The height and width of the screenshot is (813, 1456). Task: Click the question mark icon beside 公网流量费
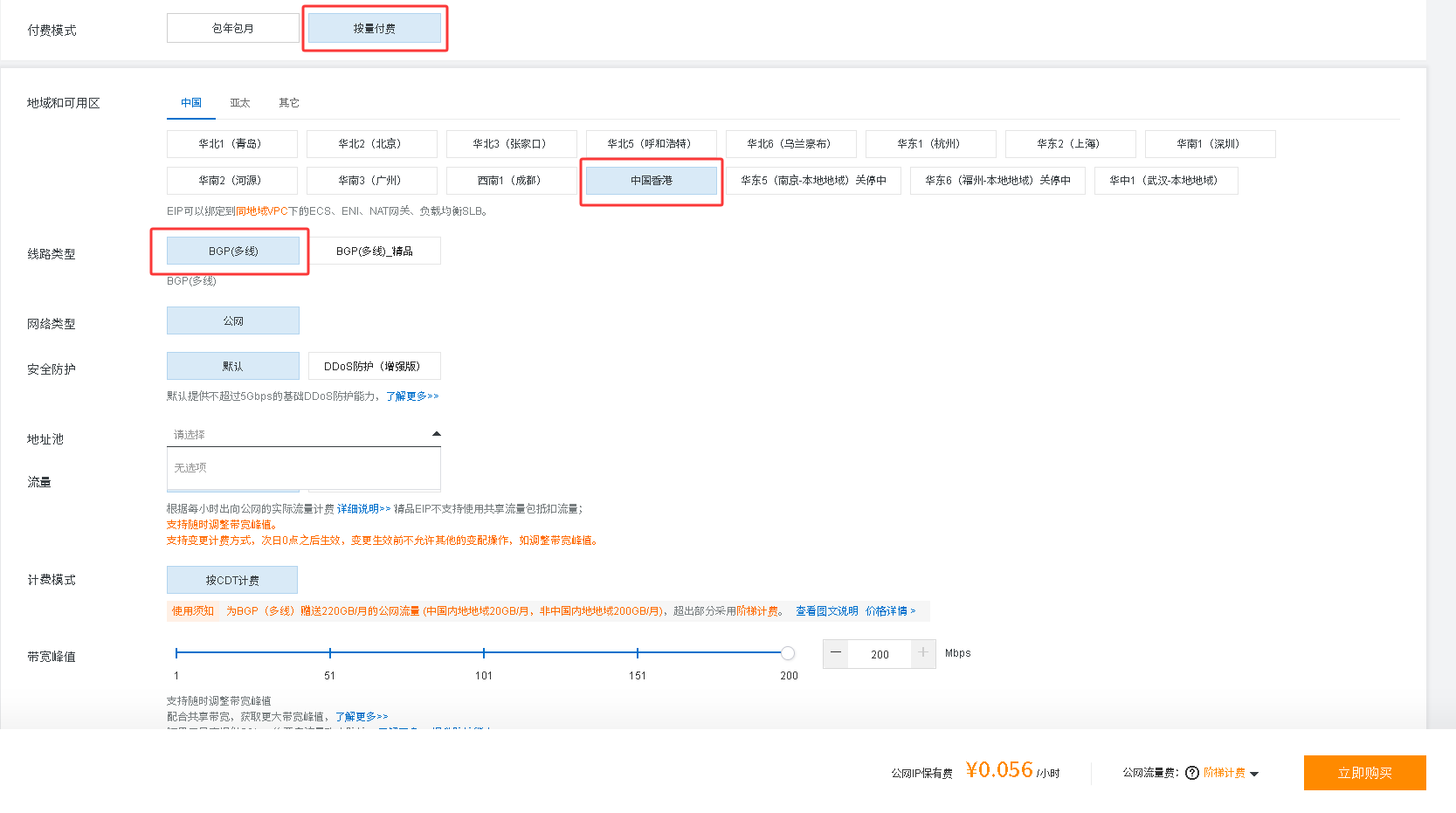click(1191, 773)
